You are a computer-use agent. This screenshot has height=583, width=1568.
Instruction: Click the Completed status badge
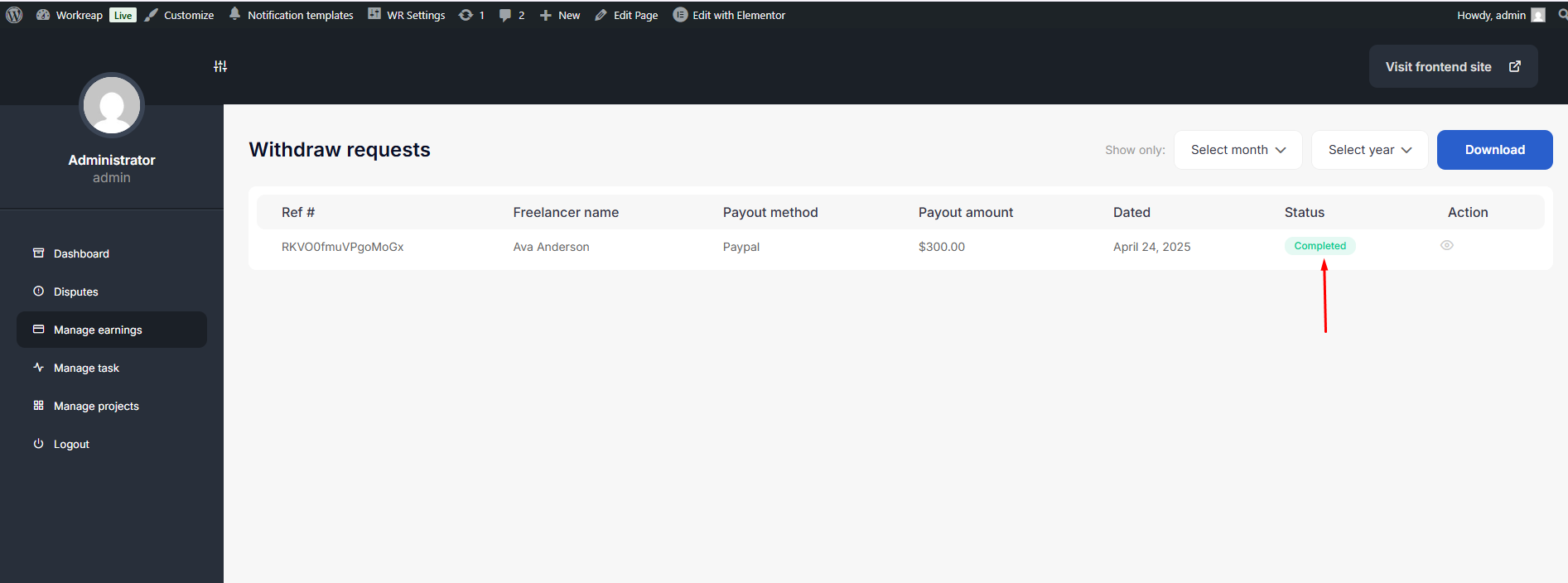[1320, 246]
